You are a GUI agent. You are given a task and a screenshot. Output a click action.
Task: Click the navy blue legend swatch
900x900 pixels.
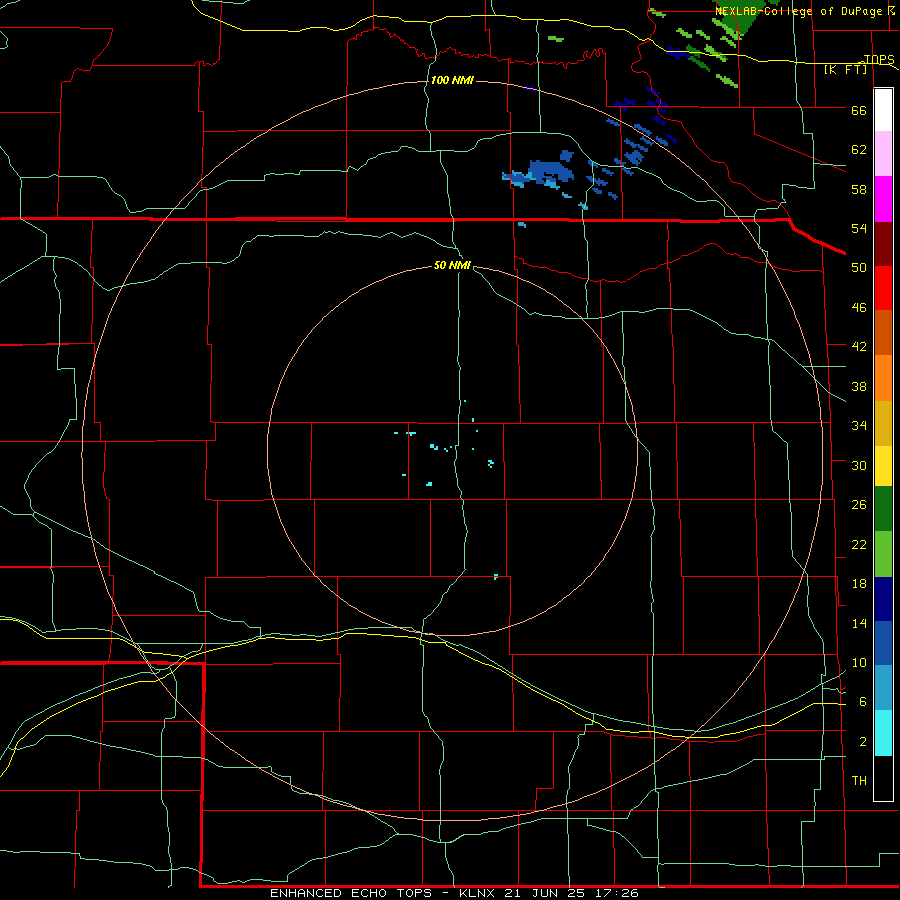pos(883,599)
